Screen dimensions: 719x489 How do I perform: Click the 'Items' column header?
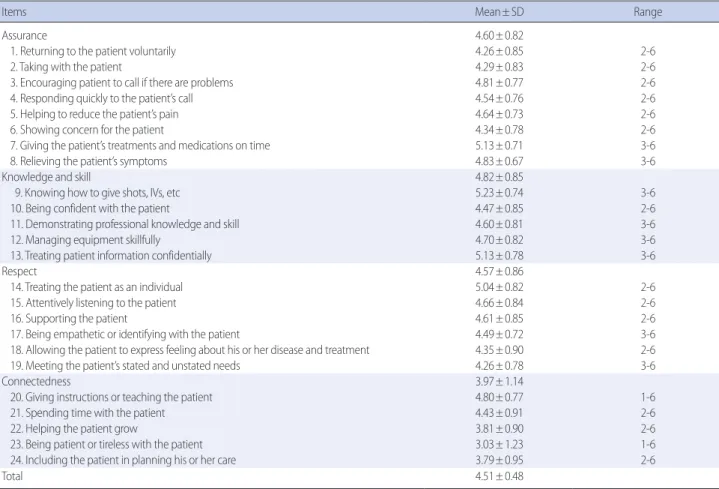click(x=14, y=12)
